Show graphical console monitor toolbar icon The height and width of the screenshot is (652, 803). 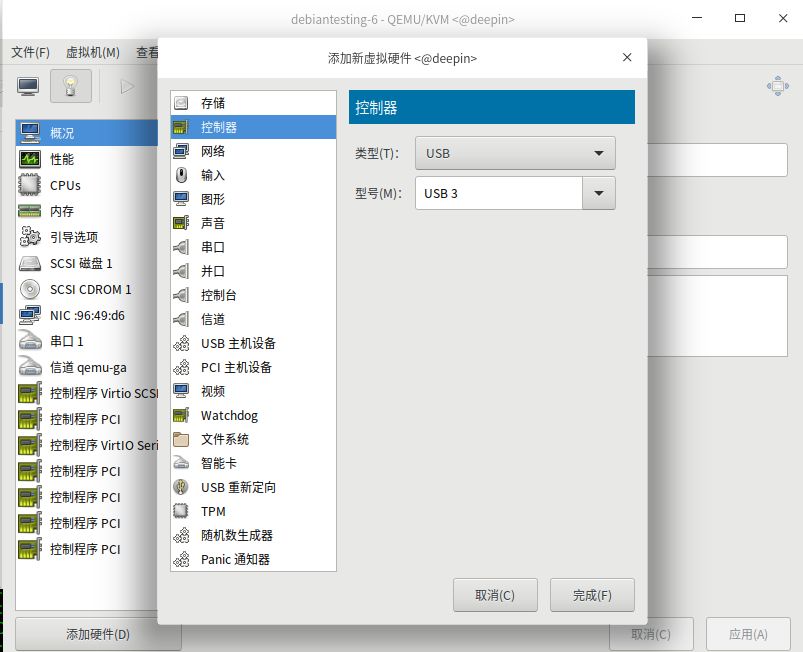(x=28, y=86)
